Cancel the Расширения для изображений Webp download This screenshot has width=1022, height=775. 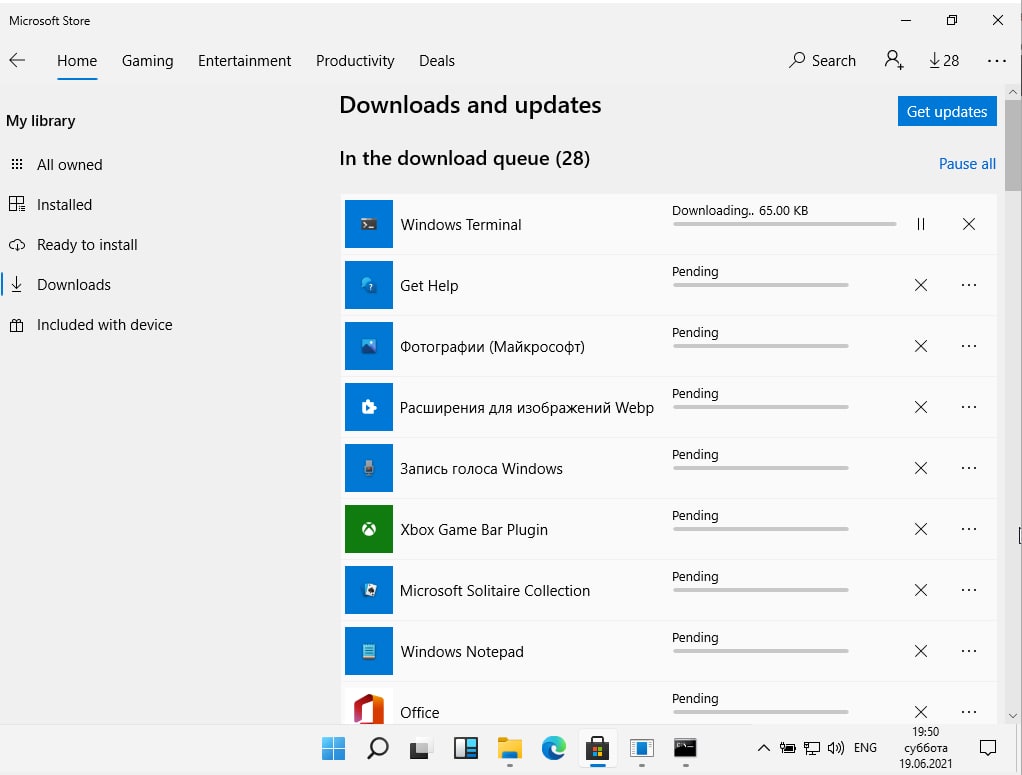[921, 407]
